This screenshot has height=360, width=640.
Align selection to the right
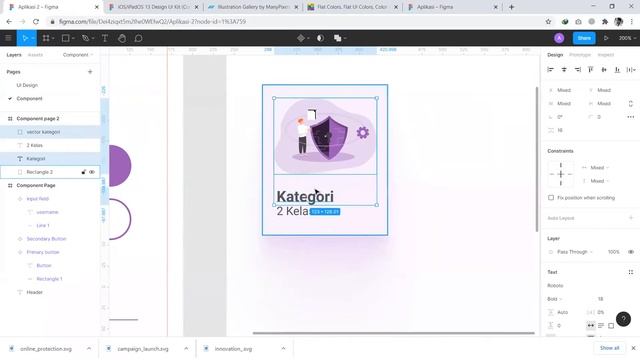[578, 70]
